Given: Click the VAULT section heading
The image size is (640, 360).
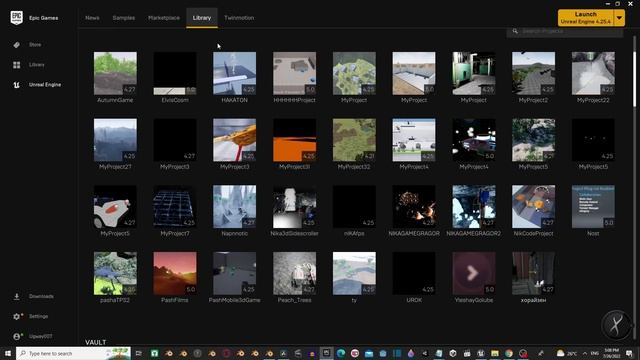Looking at the screenshot, I should (96, 342).
